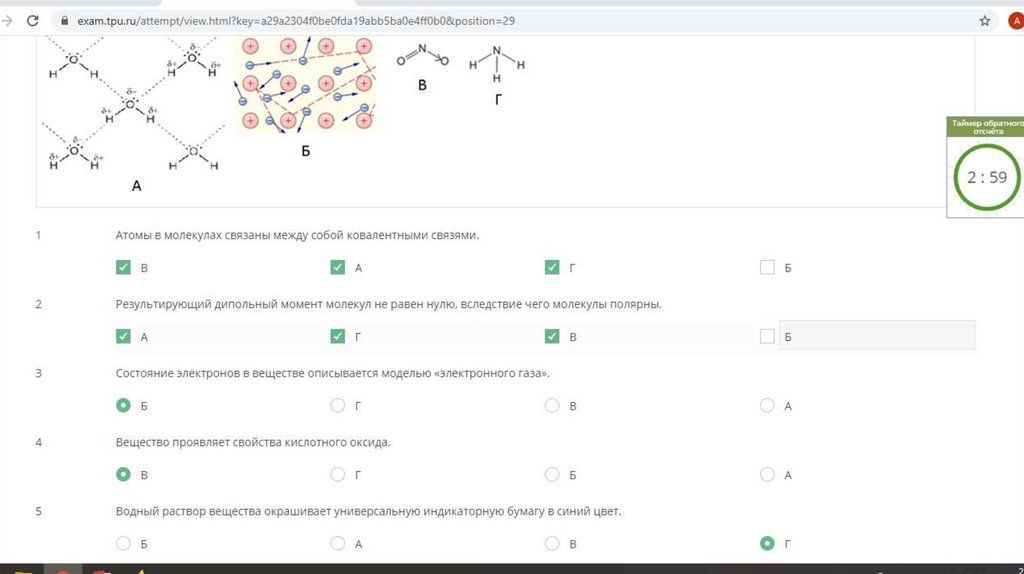This screenshot has width=1024, height=574.
Task: Uncheck option Г in question 2
Action: click(x=338, y=336)
